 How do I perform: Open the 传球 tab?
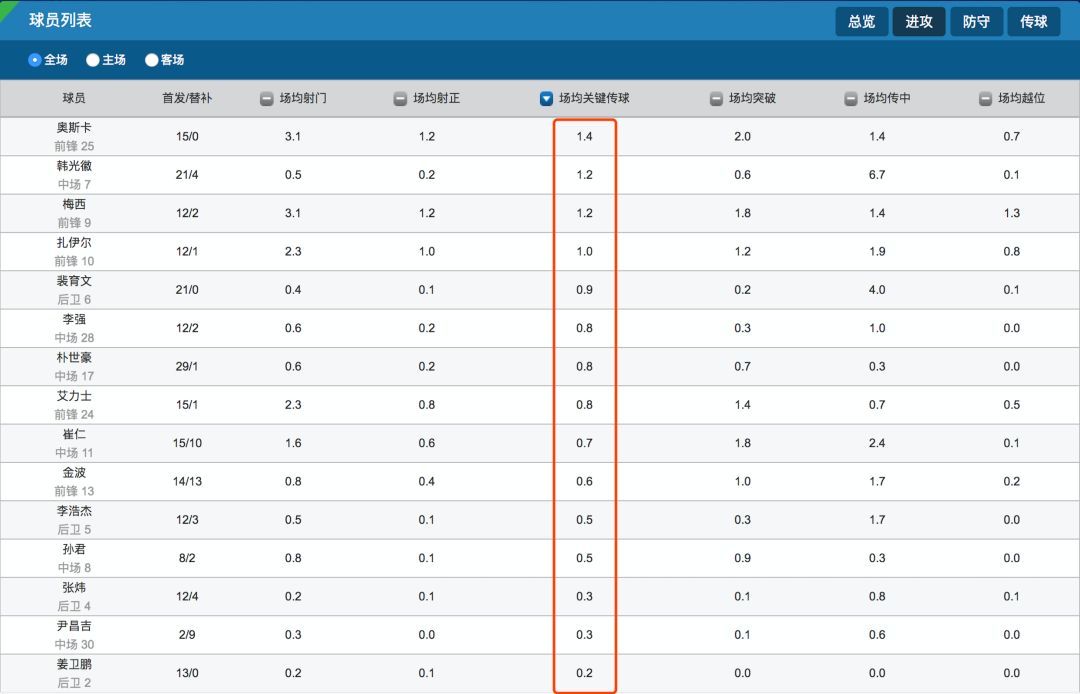tap(1034, 21)
